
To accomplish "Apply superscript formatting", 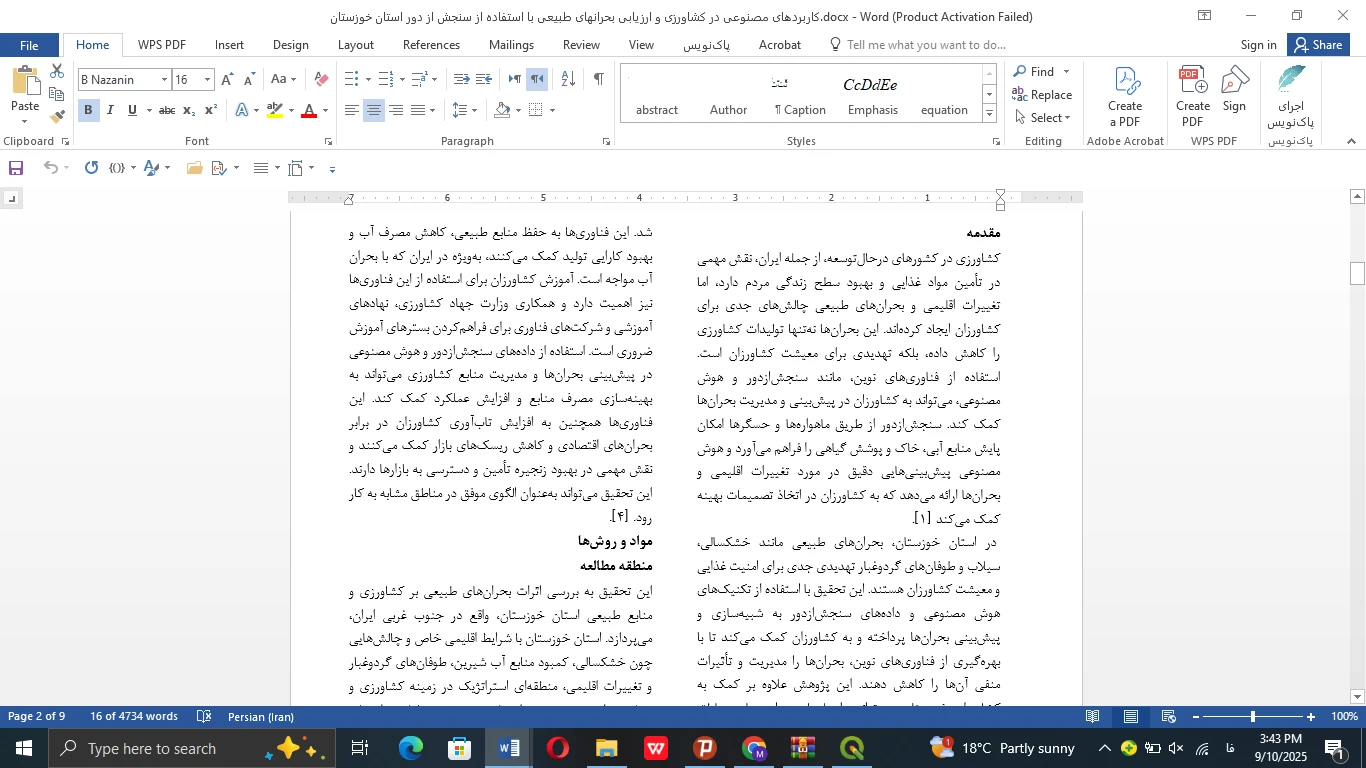I will [211, 111].
